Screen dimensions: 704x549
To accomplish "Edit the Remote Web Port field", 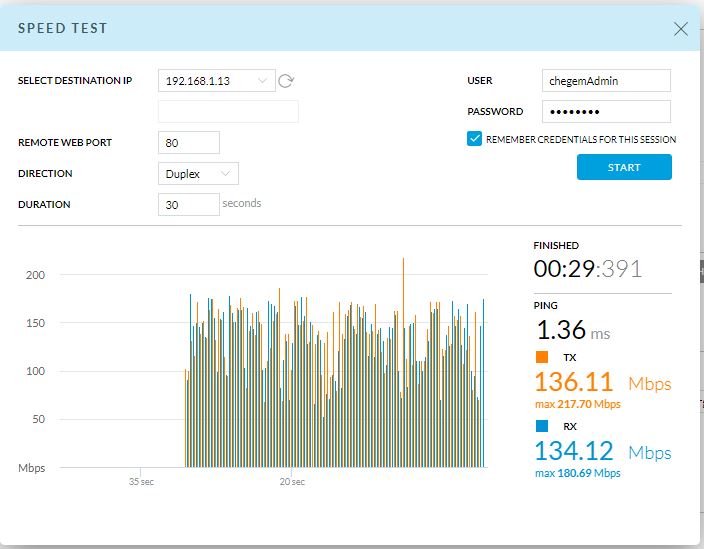I will [x=189, y=143].
